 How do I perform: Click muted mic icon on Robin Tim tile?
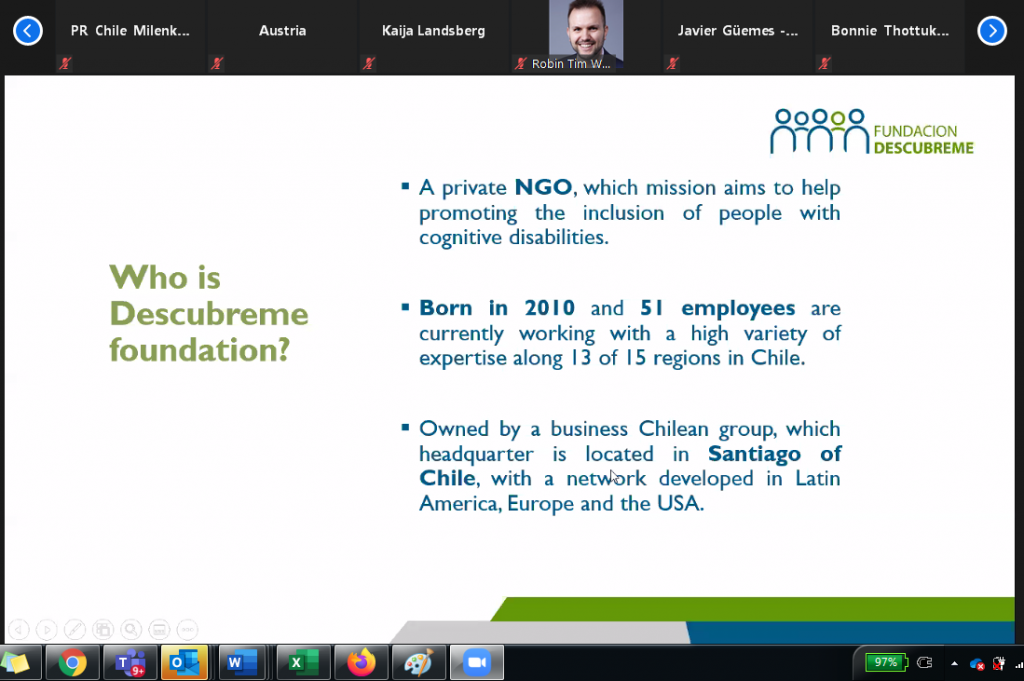(x=520, y=63)
